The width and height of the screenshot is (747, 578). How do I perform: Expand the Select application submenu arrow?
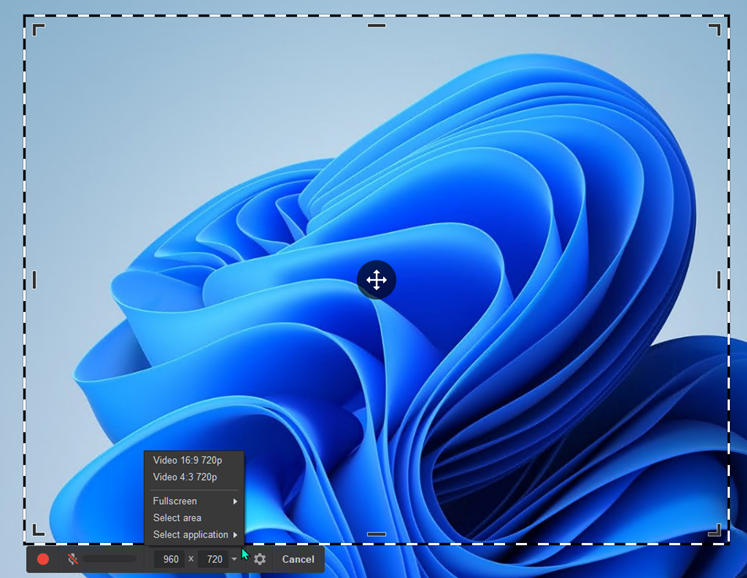pyautogui.click(x=235, y=535)
